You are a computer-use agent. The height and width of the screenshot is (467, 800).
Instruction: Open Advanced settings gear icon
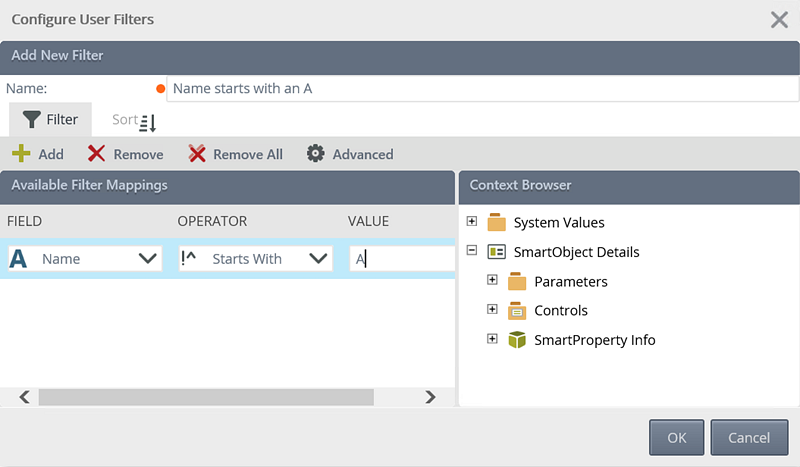(315, 154)
